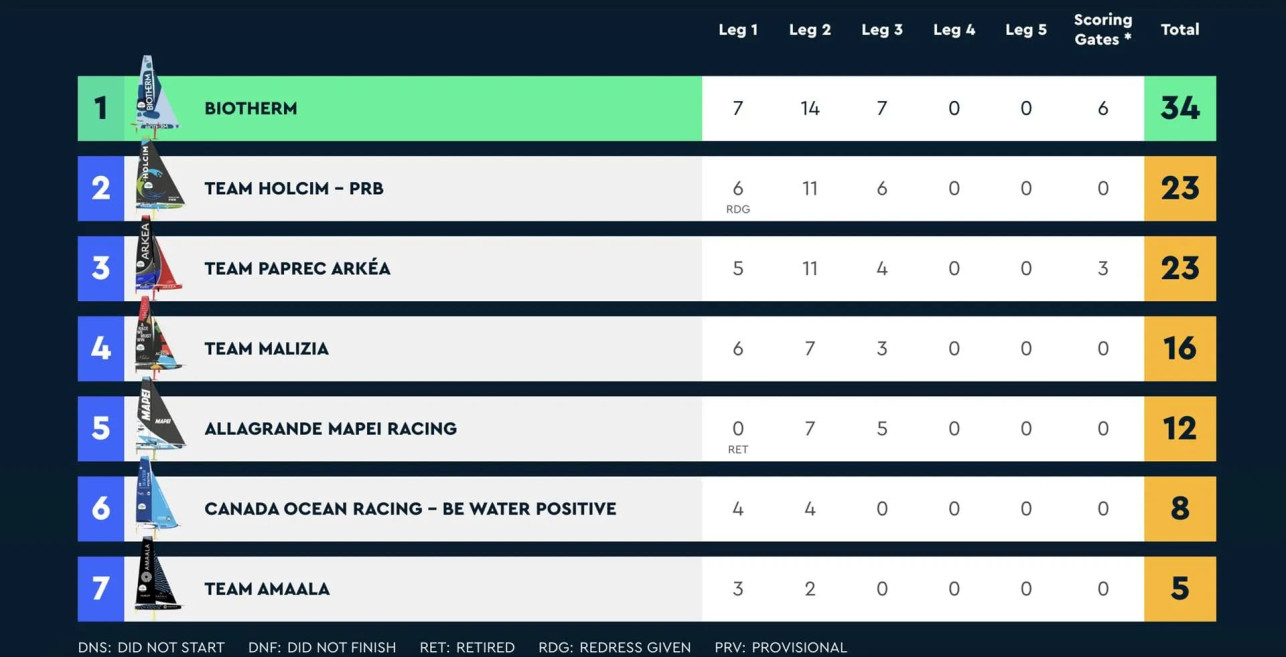Viewport: 1286px width, 657px height.
Task: Click the Allagrande Mapei Racing boat icon
Action: click(158, 421)
